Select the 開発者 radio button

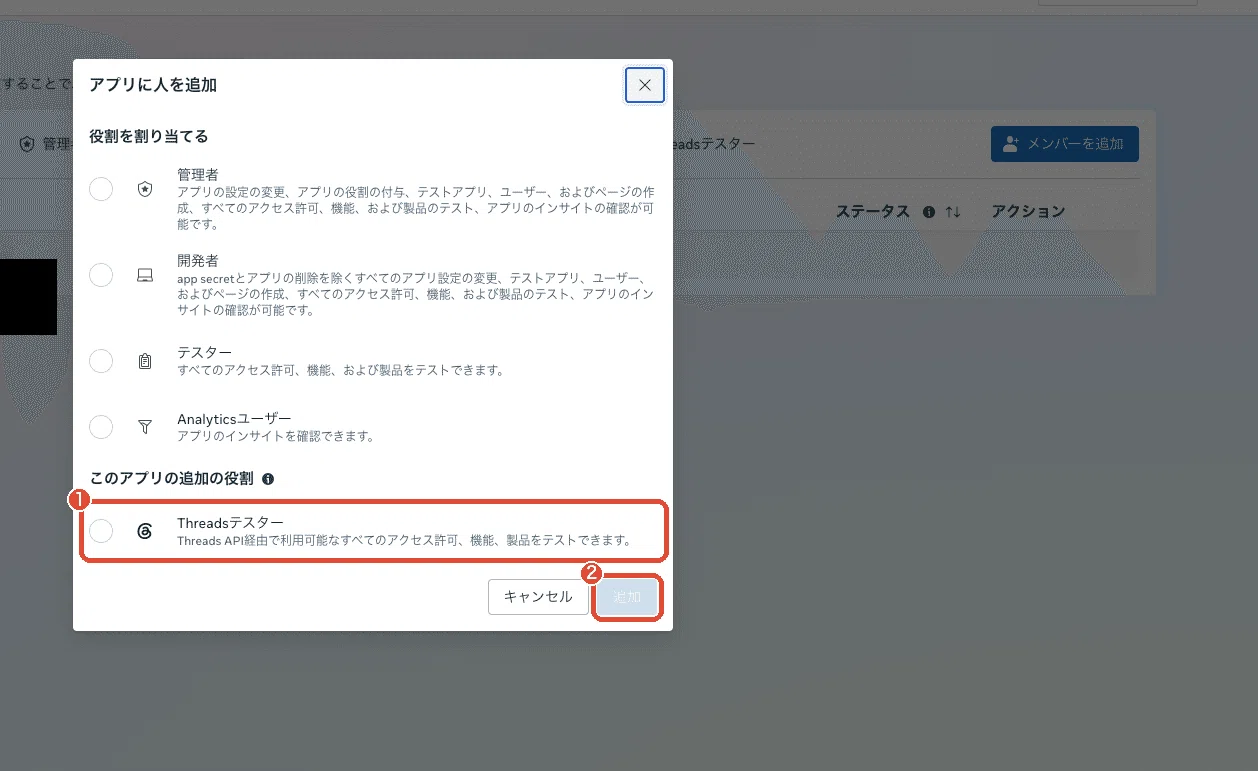[x=101, y=274]
